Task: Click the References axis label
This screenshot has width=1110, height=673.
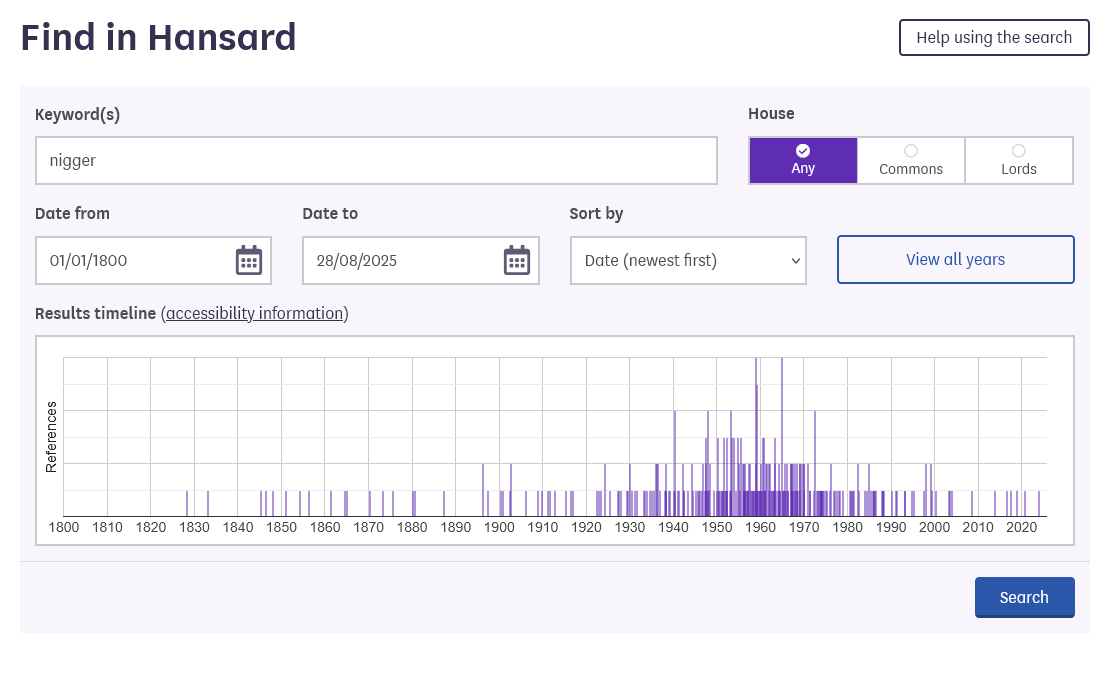Action: tap(51, 437)
